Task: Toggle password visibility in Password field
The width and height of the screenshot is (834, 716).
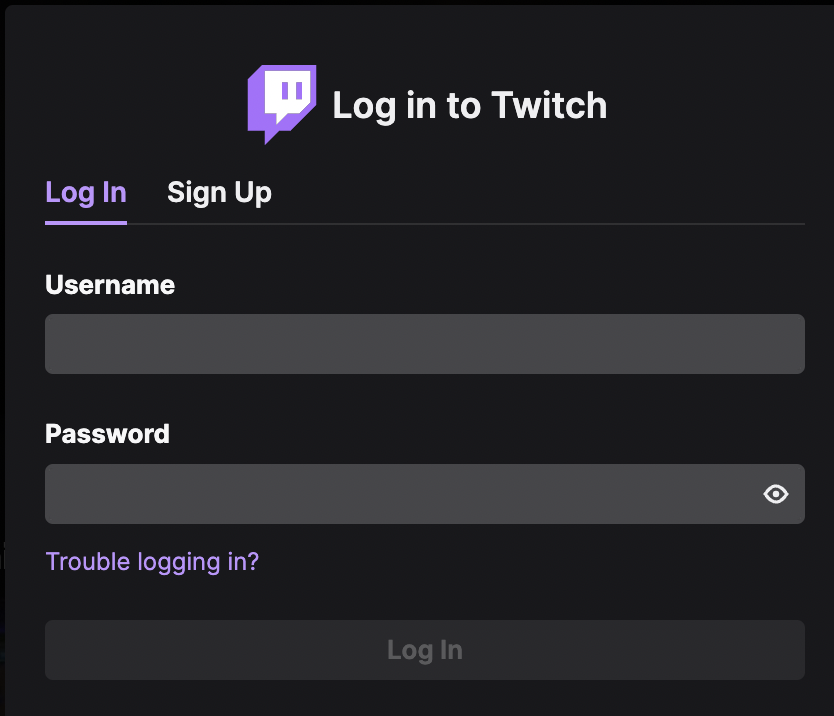Action: point(775,494)
